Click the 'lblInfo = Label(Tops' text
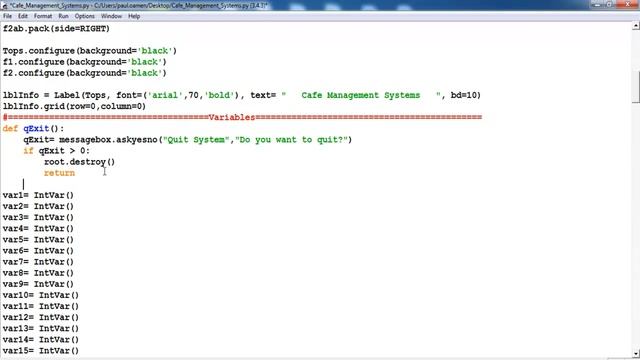The width and height of the screenshot is (640, 360). pyautogui.click(x=54, y=95)
